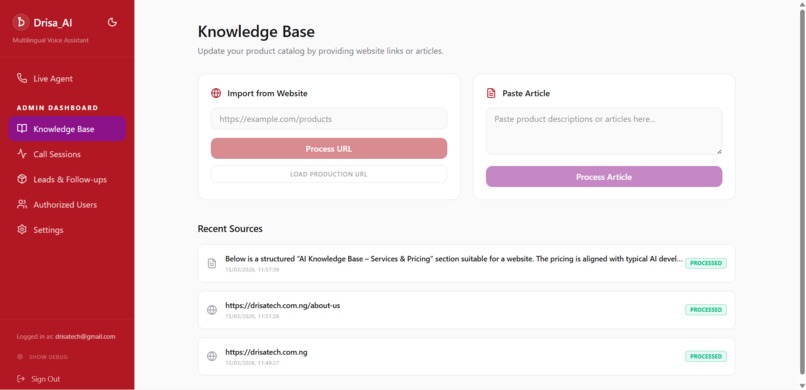Viewport: 806px width, 390px height.
Task: Click the Process Article button
Action: click(x=604, y=177)
